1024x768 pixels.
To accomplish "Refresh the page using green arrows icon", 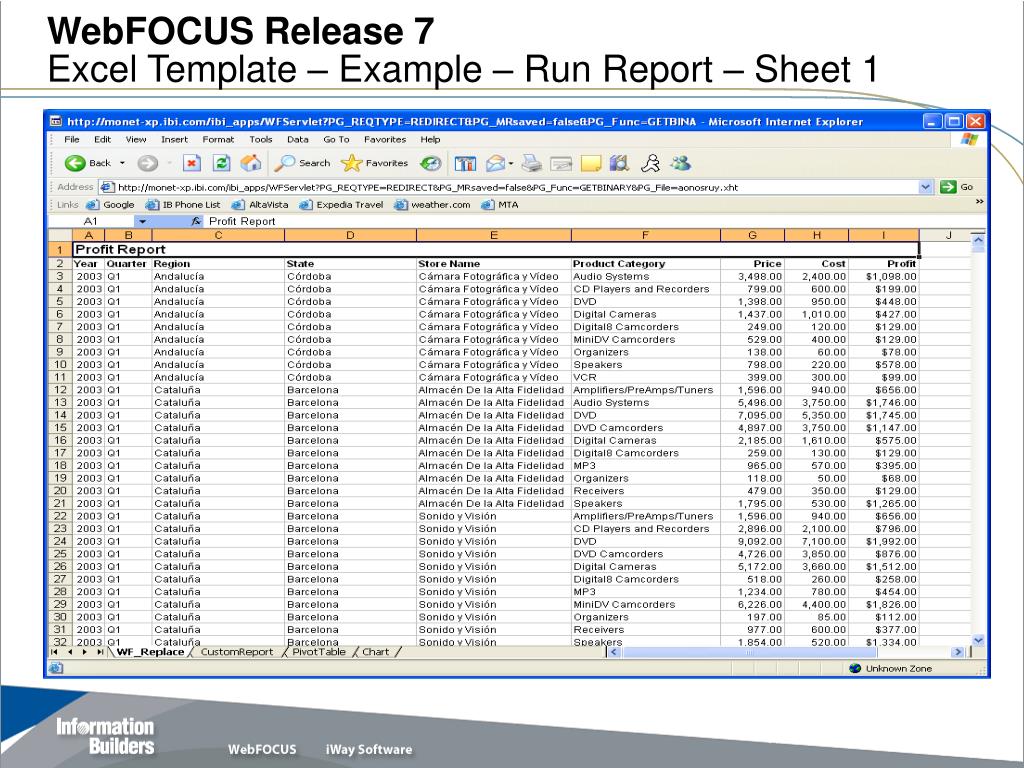I will tap(221, 163).
